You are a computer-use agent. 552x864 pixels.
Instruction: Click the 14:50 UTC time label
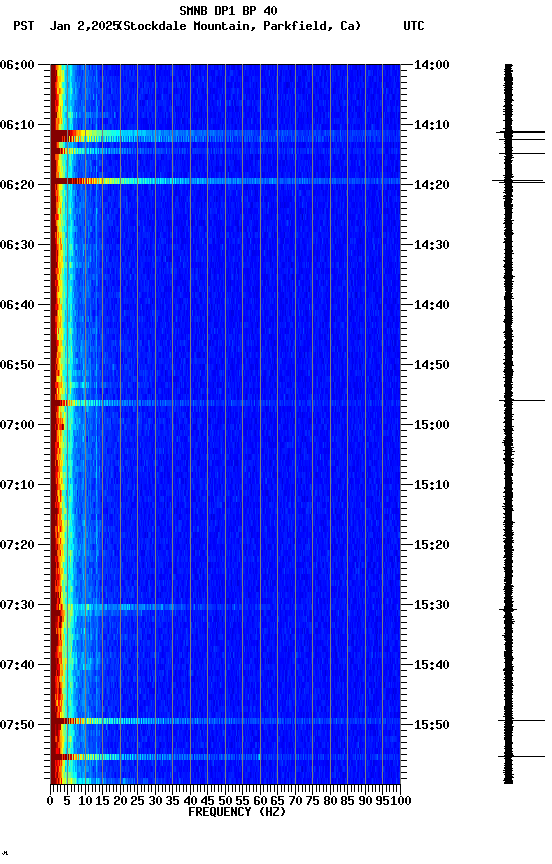(x=432, y=365)
